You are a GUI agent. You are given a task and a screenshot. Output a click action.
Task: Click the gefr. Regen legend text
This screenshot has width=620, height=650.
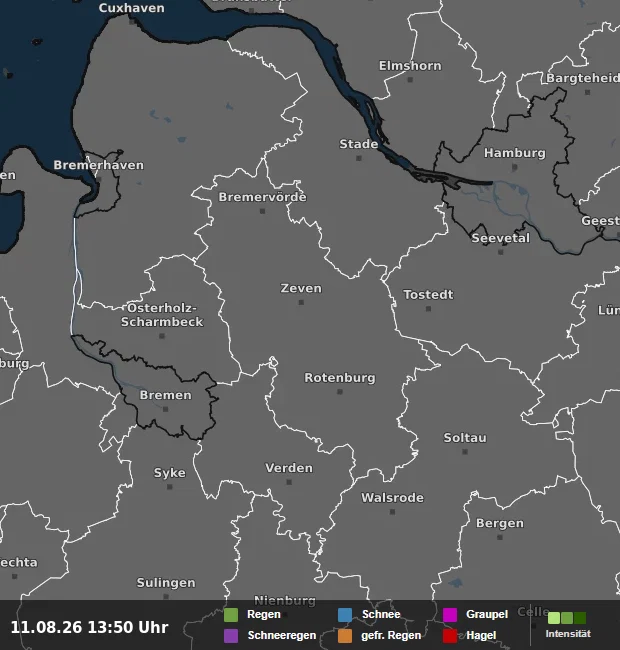(391, 635)
